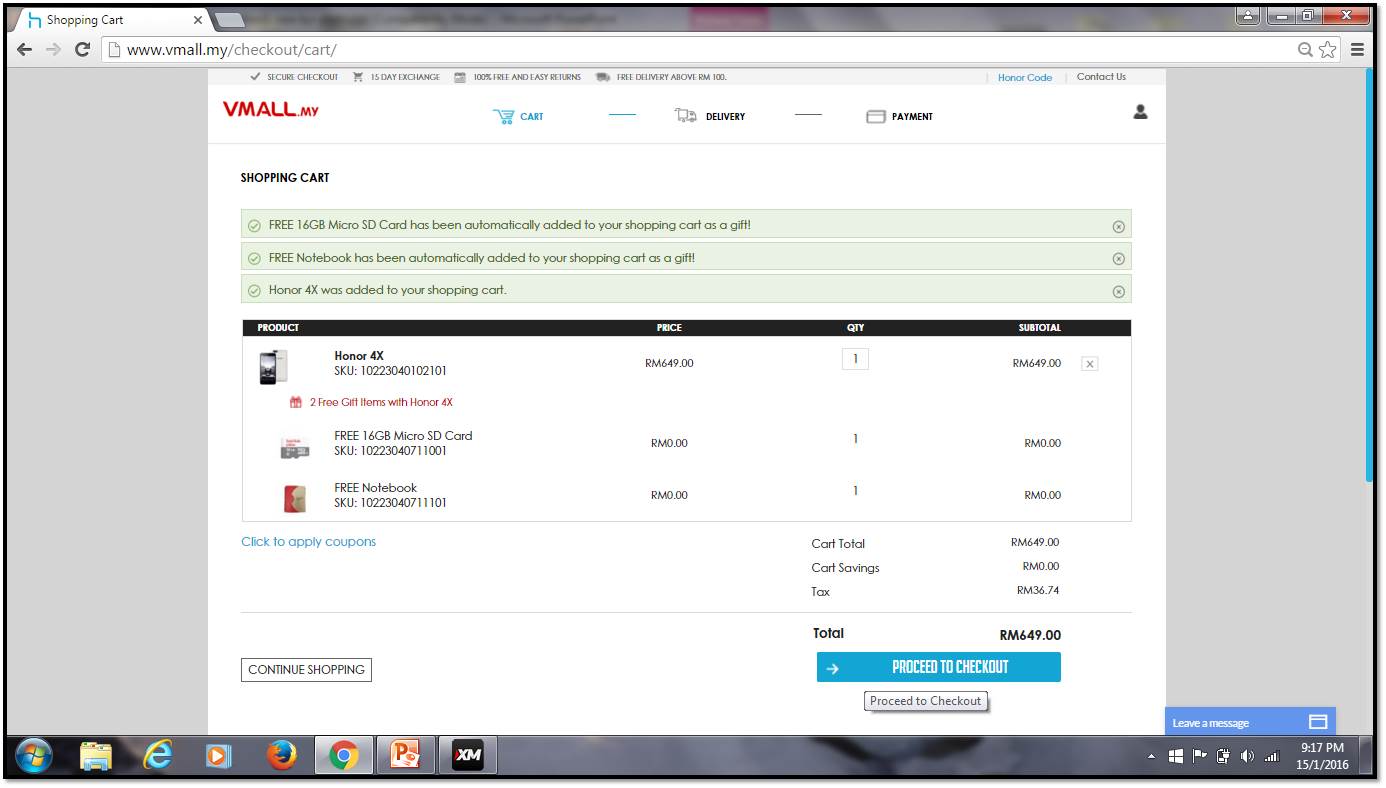1386x788 pixels.
Task: Click the Total amount RM649.00
Action: click(x=1030, y=635)
